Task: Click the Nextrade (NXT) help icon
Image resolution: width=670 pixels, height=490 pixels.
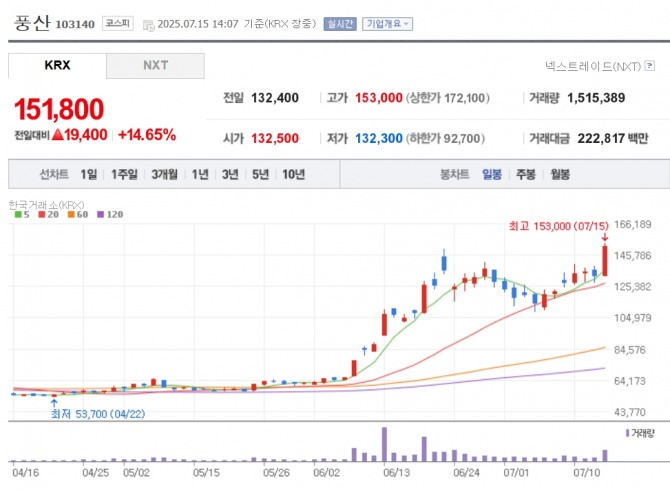Action: point(649,65)
